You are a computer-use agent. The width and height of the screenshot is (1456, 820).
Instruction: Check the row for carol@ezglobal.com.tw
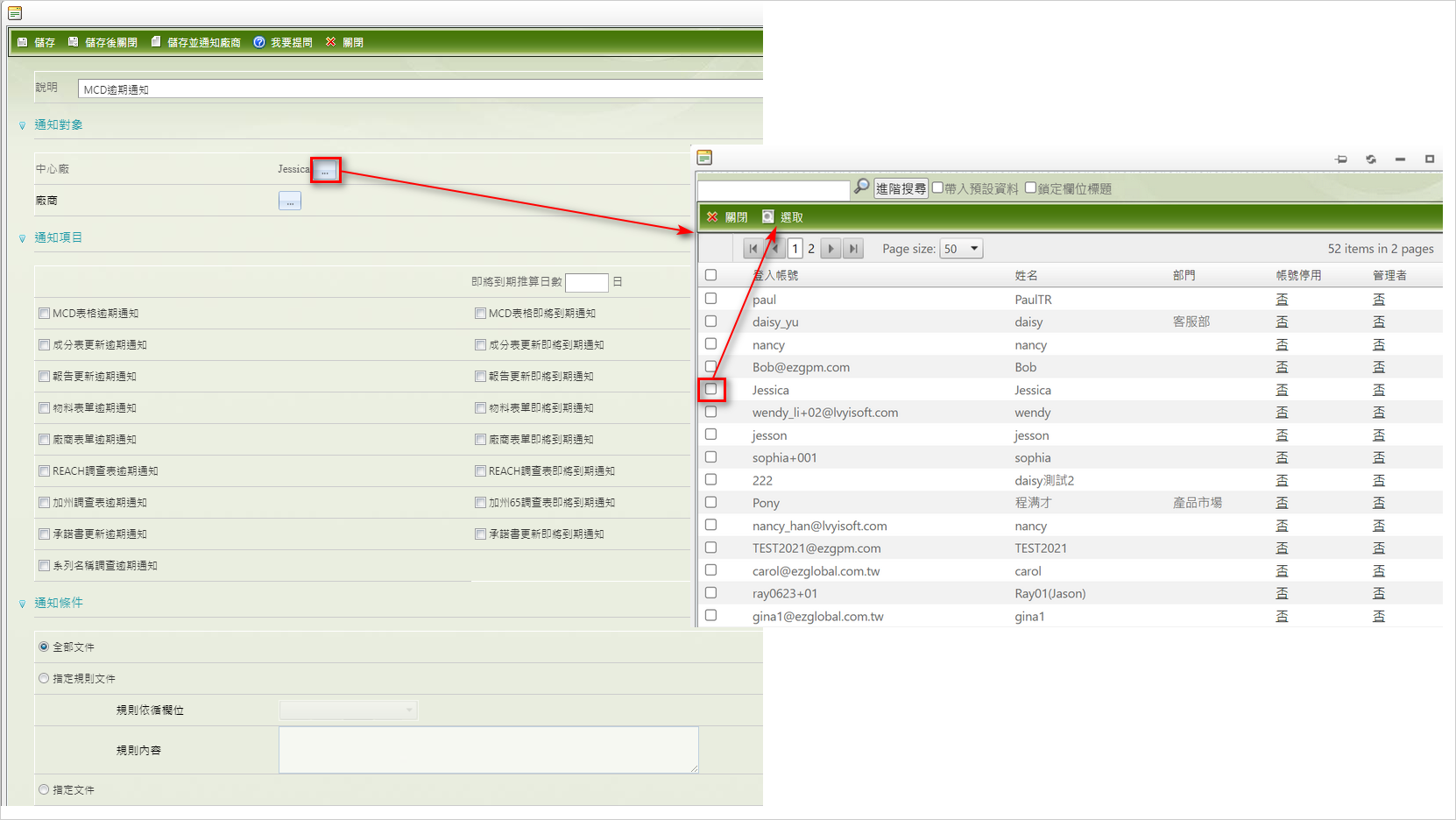pyautogui.click(x=710, y=570)
